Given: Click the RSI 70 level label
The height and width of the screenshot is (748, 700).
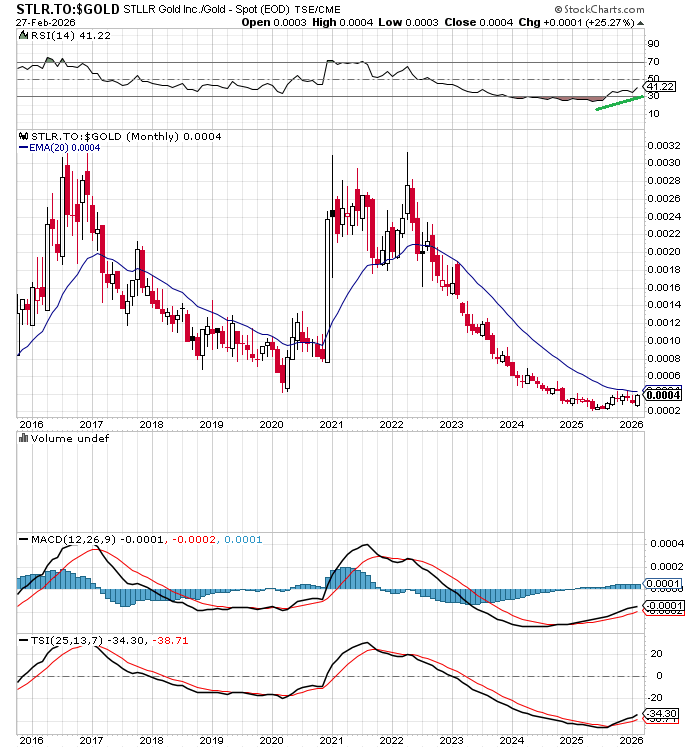Looking at the screenshot, I should pos(654,62).
